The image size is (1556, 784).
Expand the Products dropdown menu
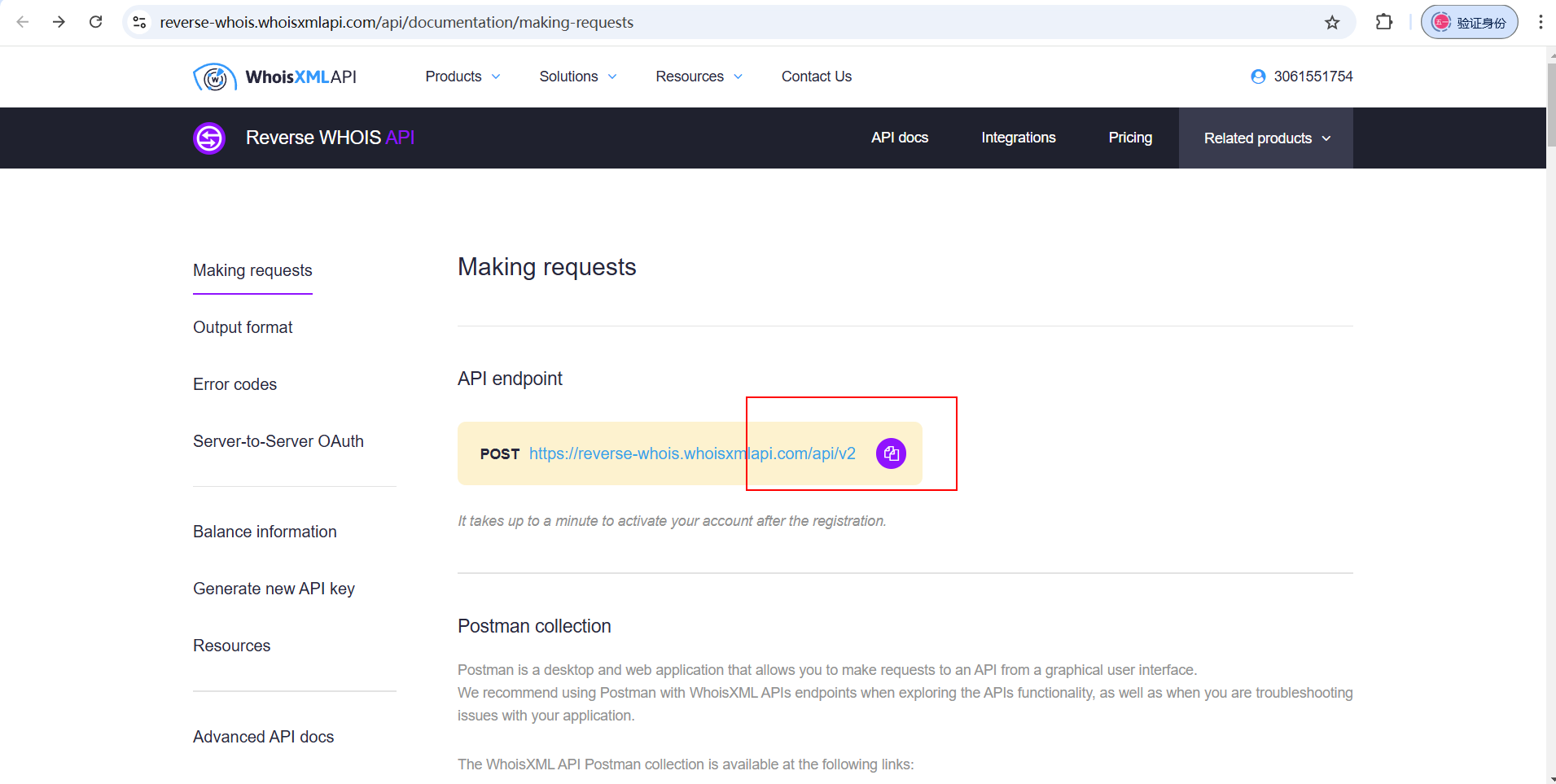coord(462,77)
